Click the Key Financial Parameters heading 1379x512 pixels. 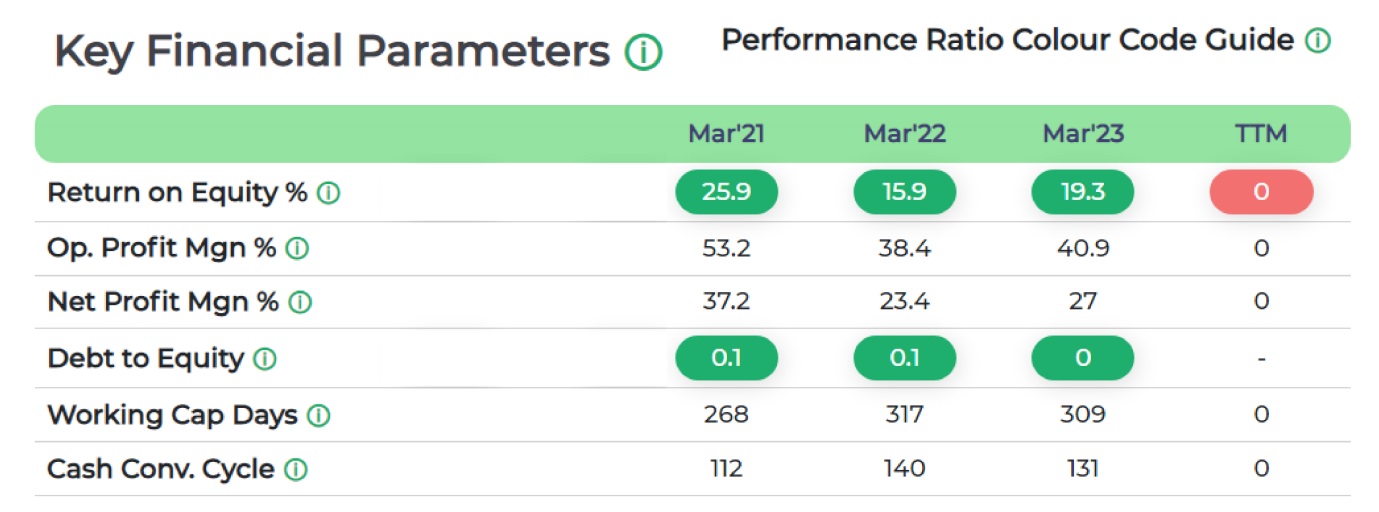(332, 51)
